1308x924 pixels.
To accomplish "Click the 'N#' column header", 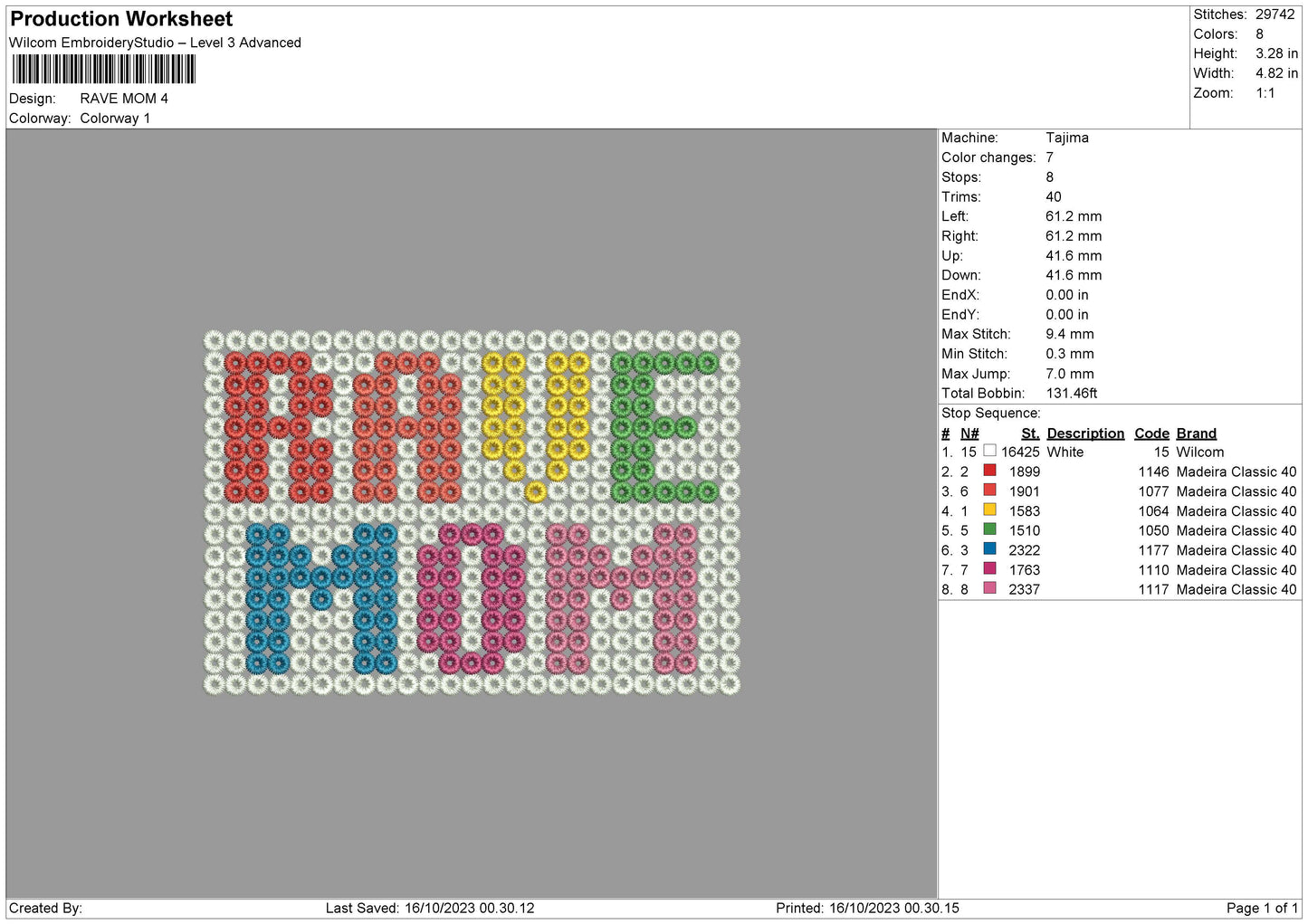I will click(969, 433).
